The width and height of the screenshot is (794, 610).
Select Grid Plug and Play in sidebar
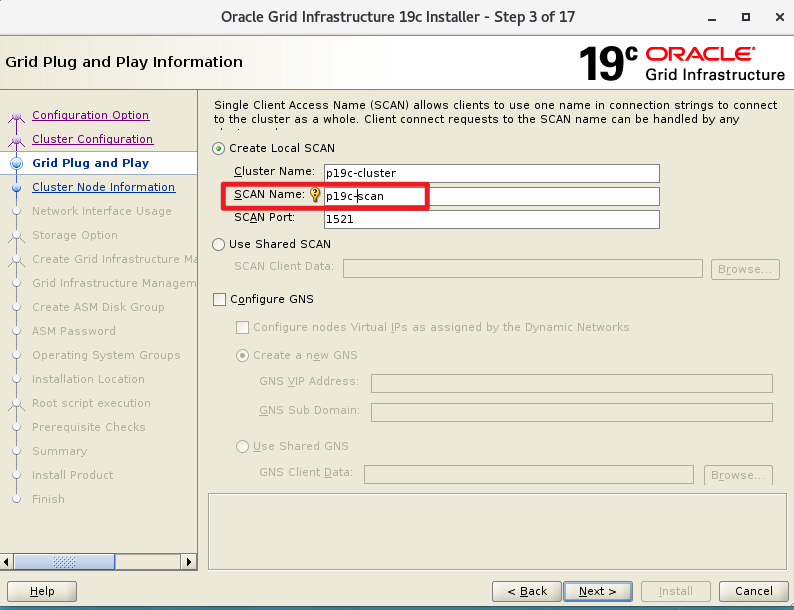point(91,163)
